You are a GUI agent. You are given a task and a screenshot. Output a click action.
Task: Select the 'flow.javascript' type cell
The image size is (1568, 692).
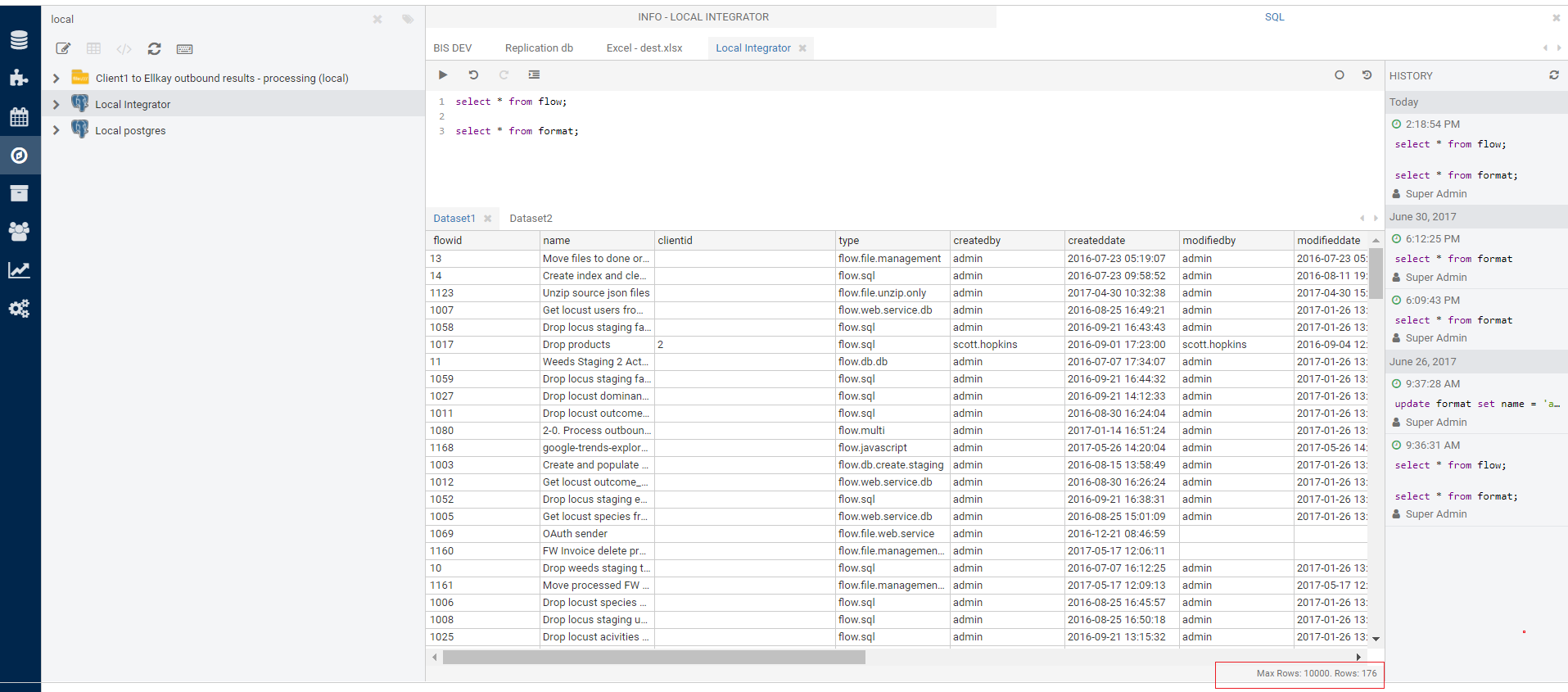pyautogui.click(x=892, y=448)
